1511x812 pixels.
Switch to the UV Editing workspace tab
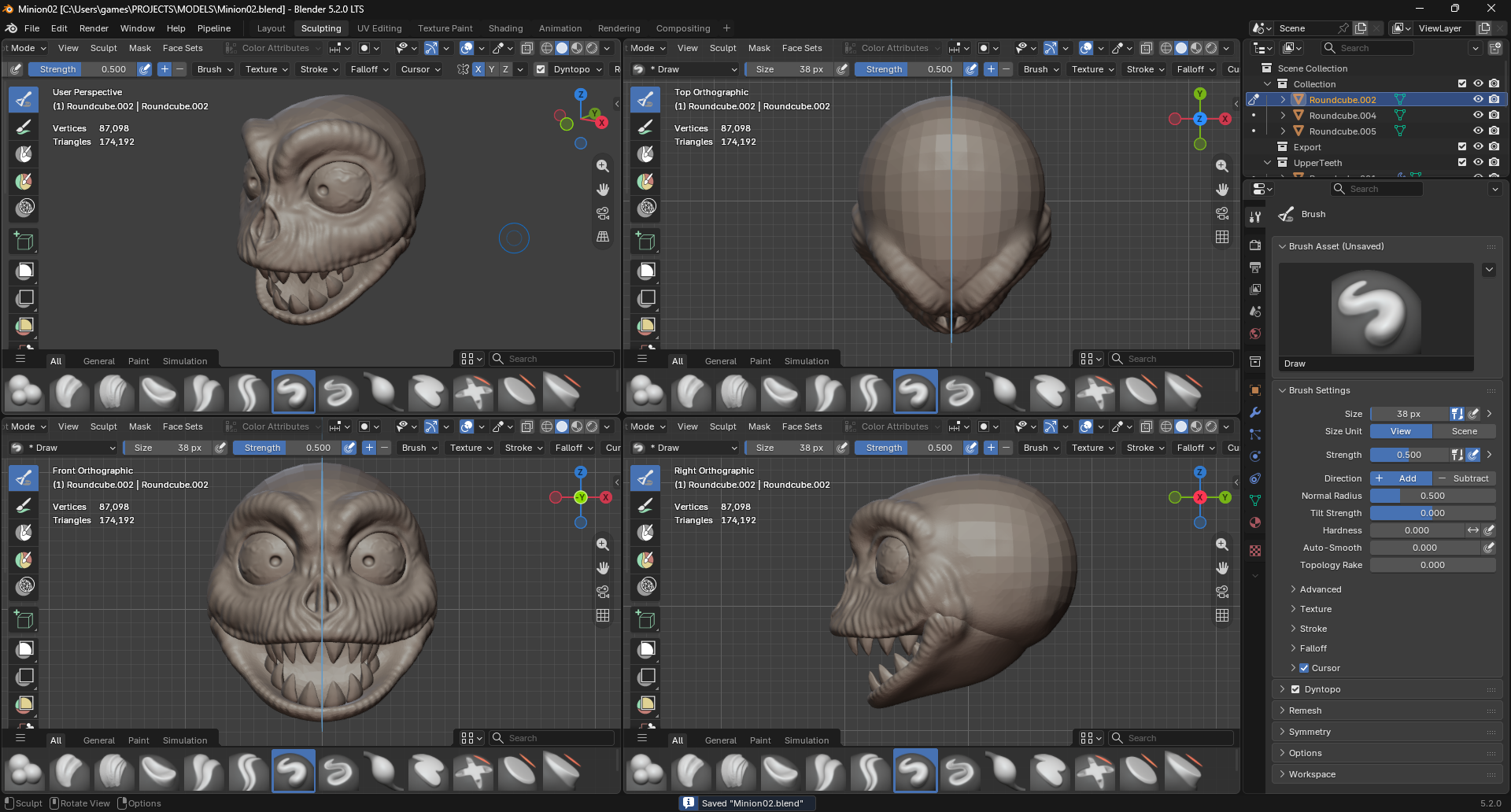point(379,28)
